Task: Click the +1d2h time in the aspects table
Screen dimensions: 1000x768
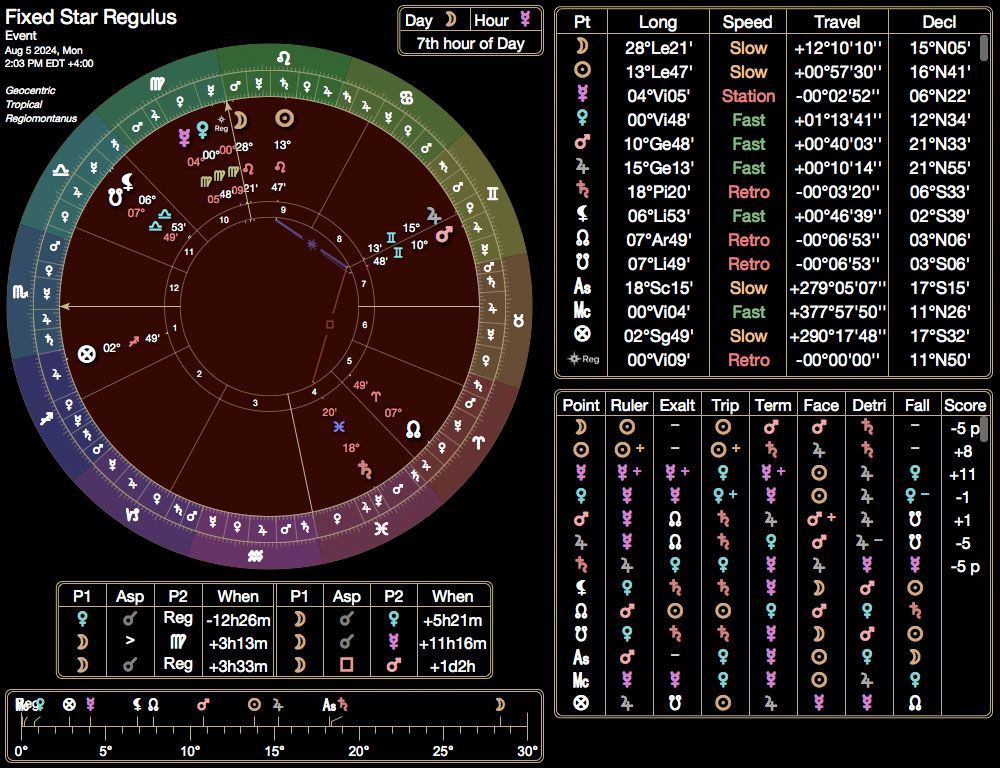Action: coord(453,666)
